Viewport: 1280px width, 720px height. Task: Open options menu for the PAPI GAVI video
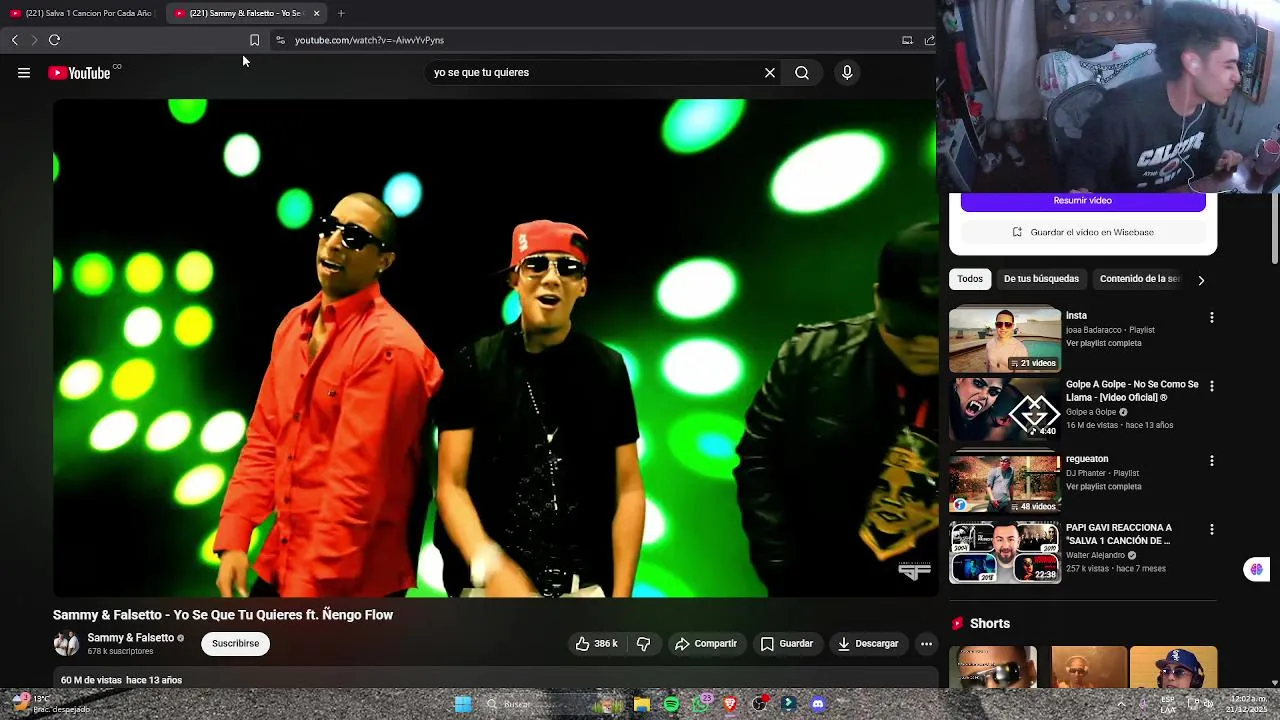(x=1212, y=530)
